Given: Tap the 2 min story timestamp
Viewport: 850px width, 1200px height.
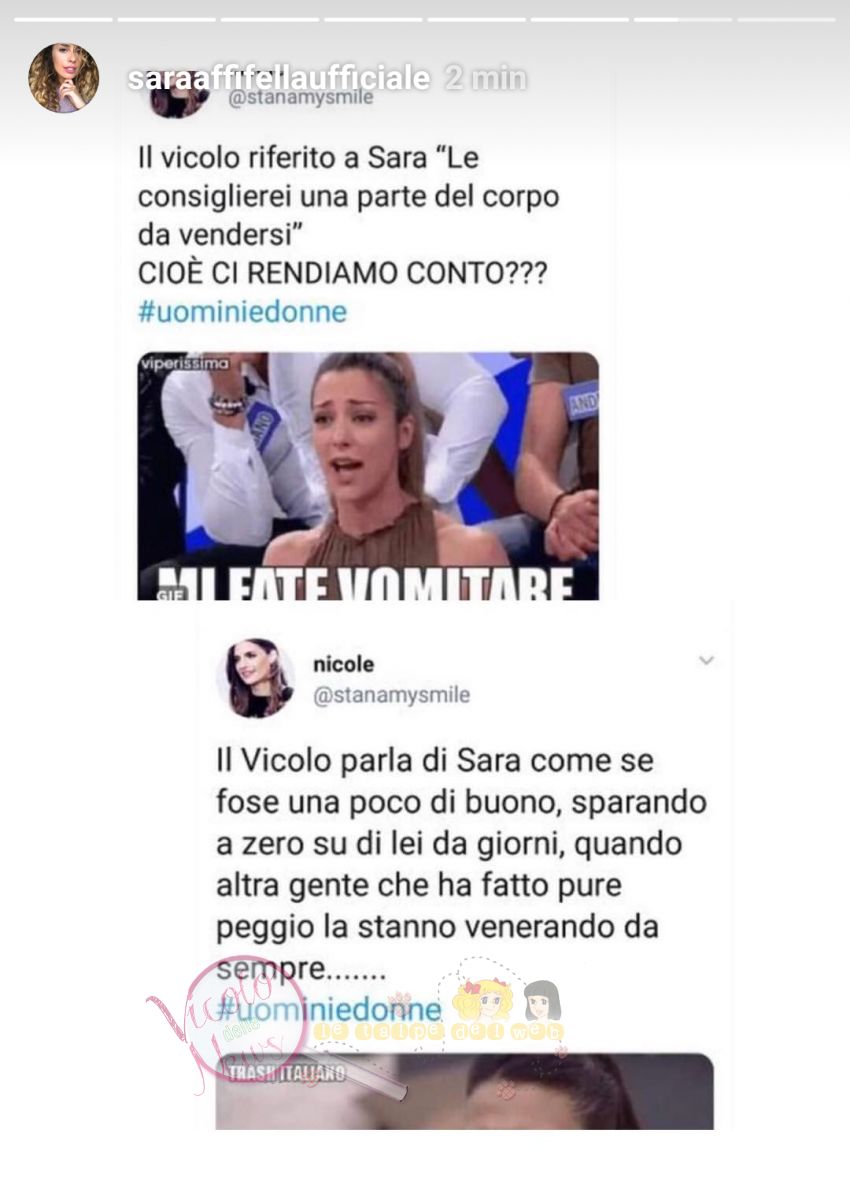Looking at the screenshot, I should [485, 78].
